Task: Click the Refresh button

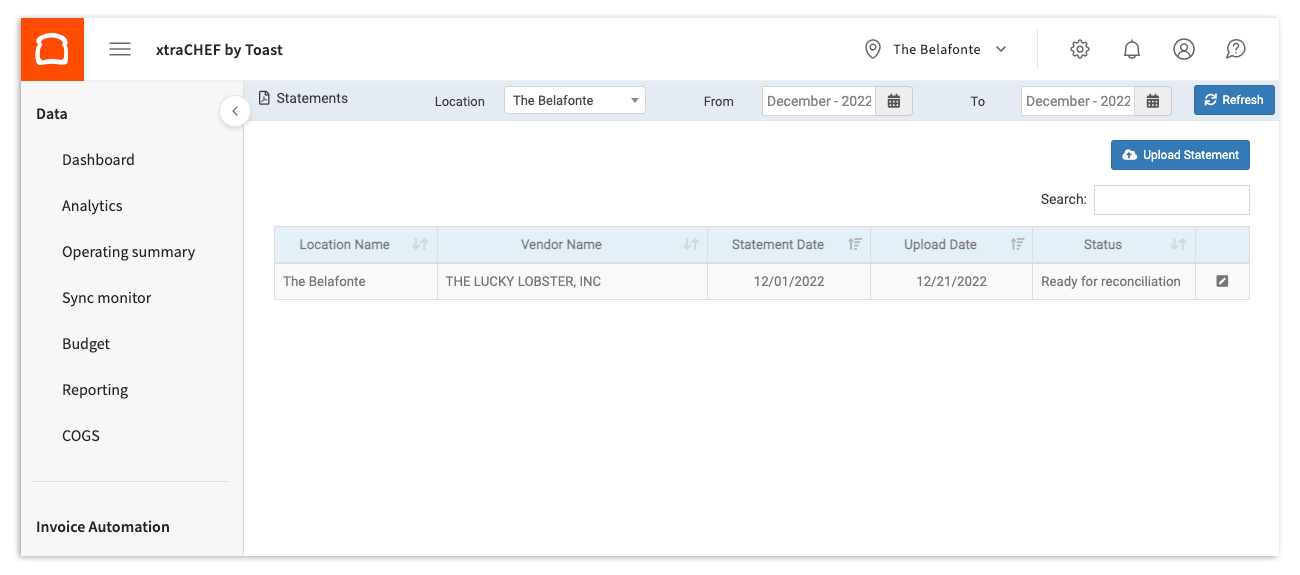Action: [x=1233, y=100]
